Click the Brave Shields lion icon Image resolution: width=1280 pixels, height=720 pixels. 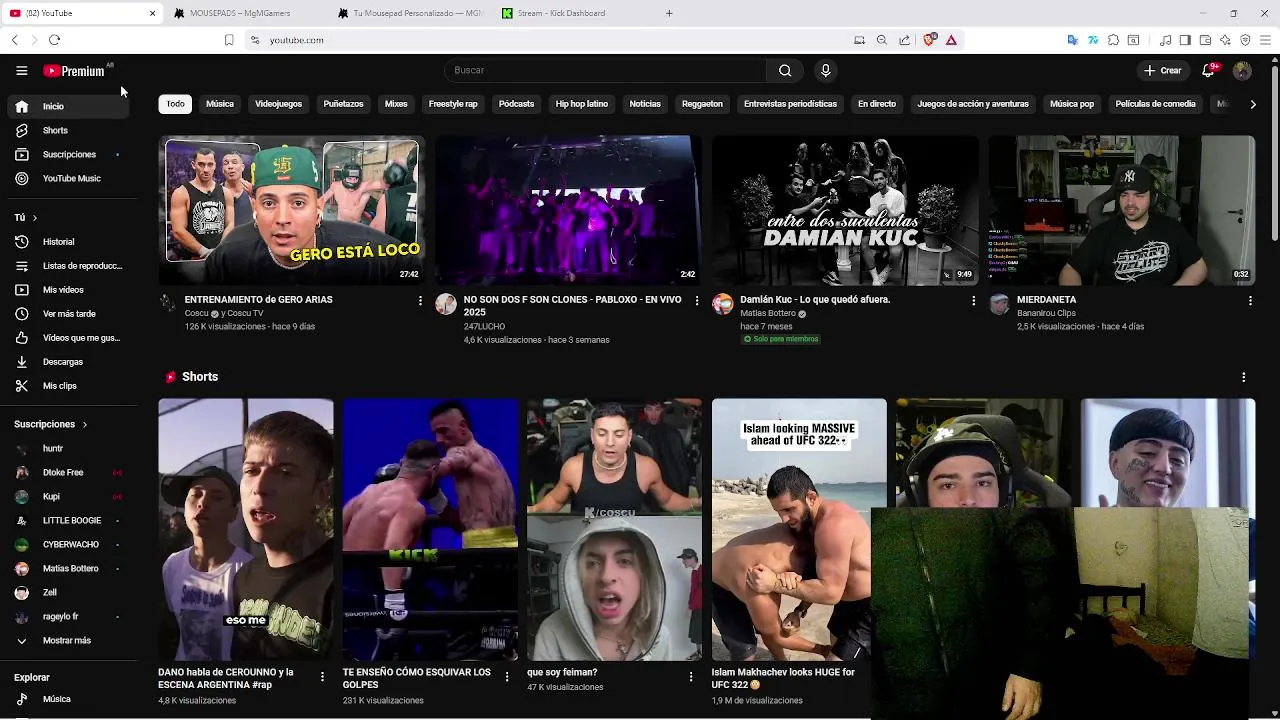tap(930, 40)
